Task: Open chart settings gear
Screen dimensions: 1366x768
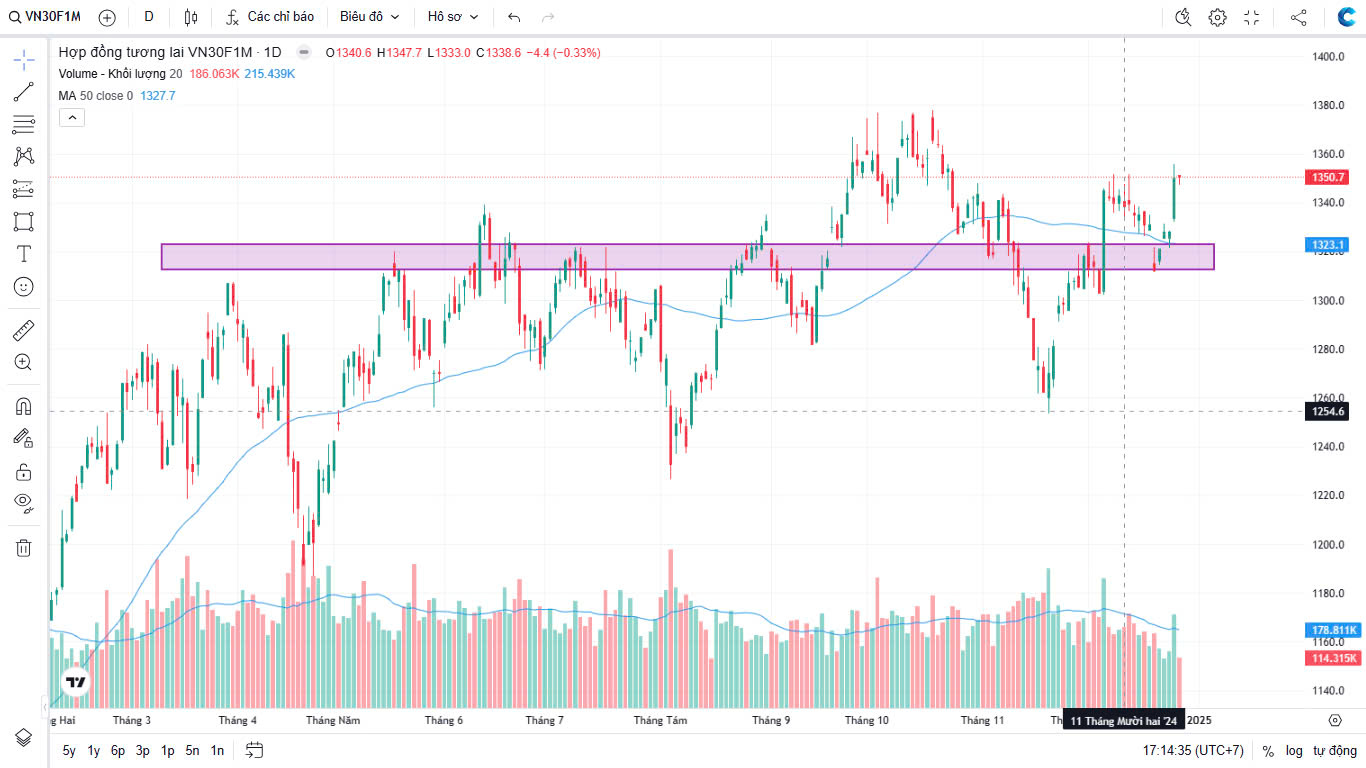Action: [x=1217, y=17]
